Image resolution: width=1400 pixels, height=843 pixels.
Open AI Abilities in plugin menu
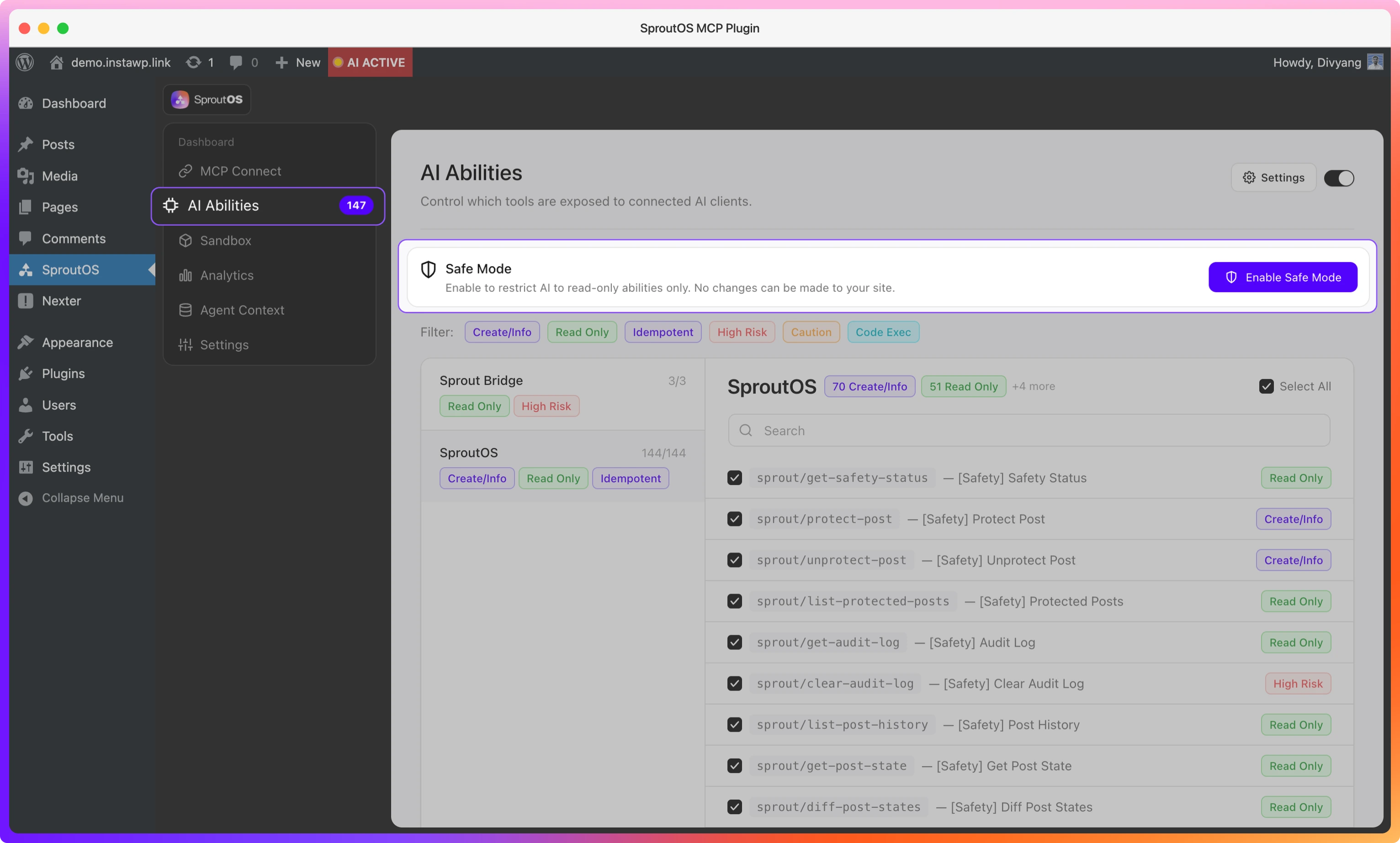click(x=268, y=205)
